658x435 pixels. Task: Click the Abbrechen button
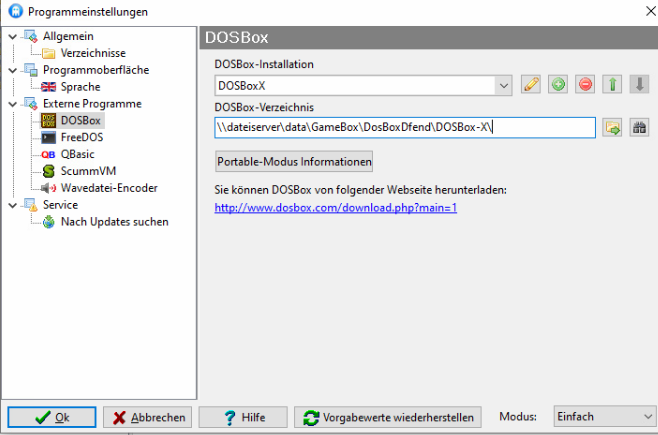pyautogui.click(x=148, y=417)
